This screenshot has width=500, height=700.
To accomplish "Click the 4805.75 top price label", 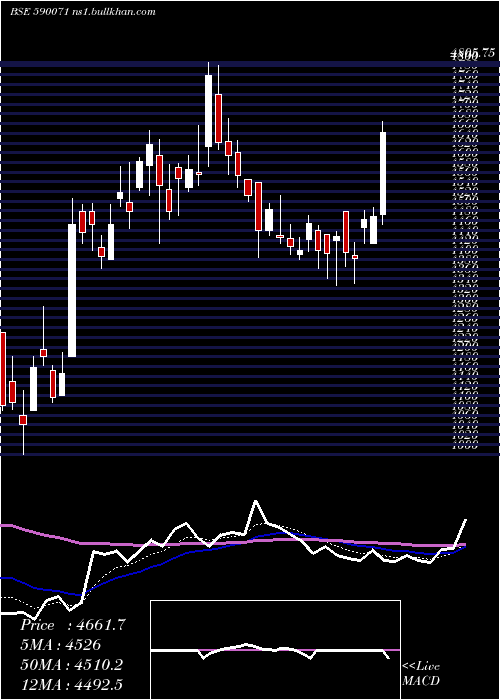I will click(473, 53).
